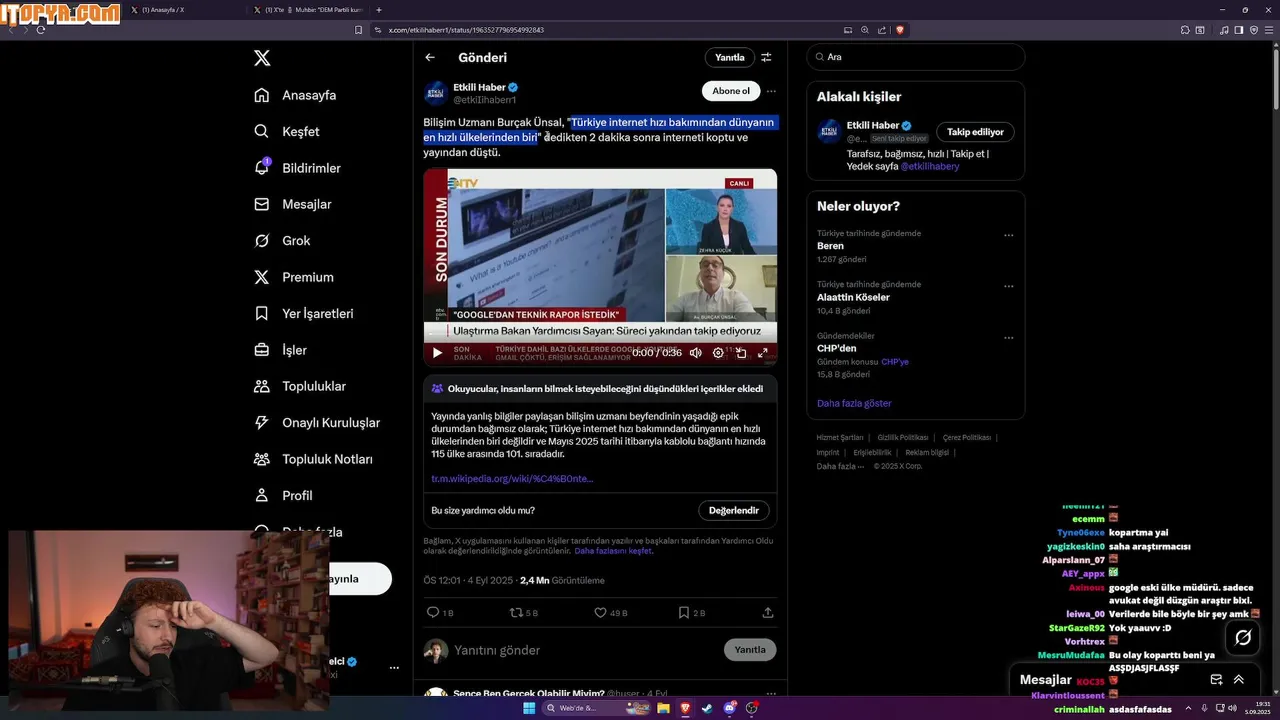This screenshot has height=720, width=1280.
Task: Go to Anasayfa in the sidebar
Action: (295, 95)
